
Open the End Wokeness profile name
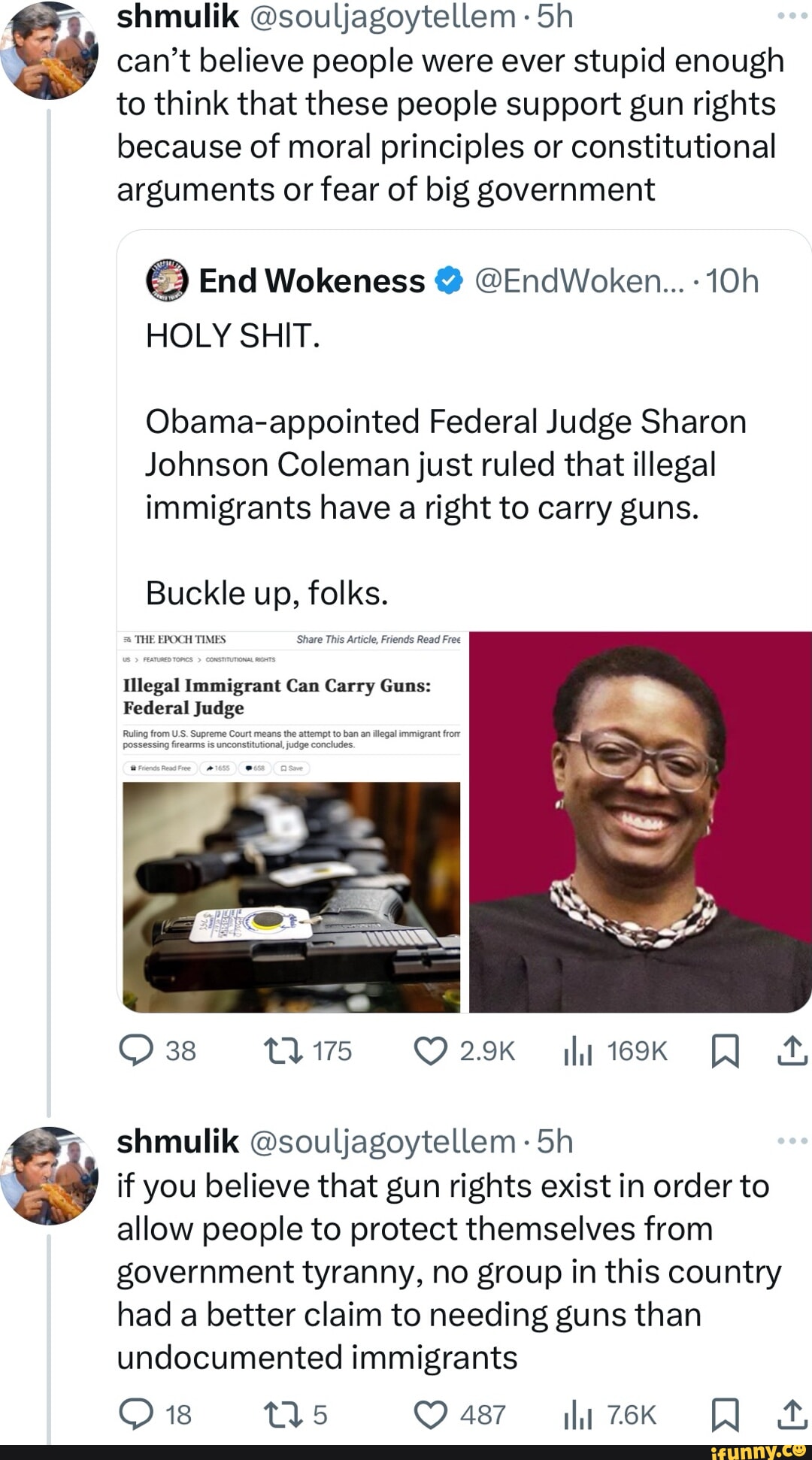pyautogui.click(x=311, y=281)
